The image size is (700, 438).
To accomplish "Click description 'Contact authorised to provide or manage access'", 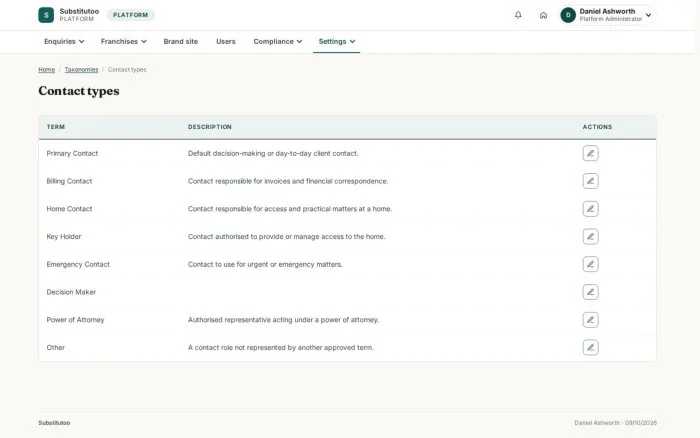I will 286,236.
